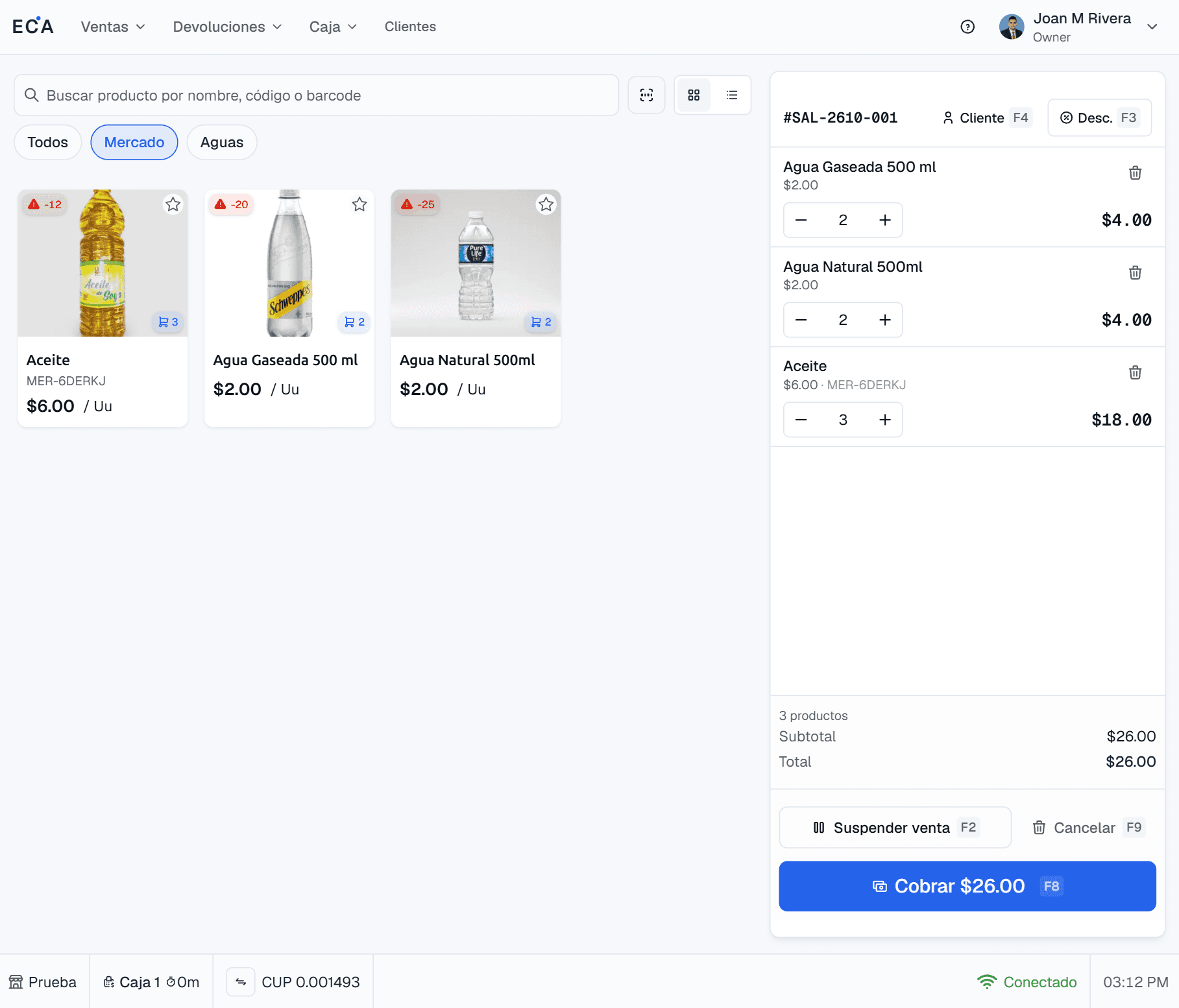
Task: Delete Aceite from the cart
Action: tap(1135, 373)
